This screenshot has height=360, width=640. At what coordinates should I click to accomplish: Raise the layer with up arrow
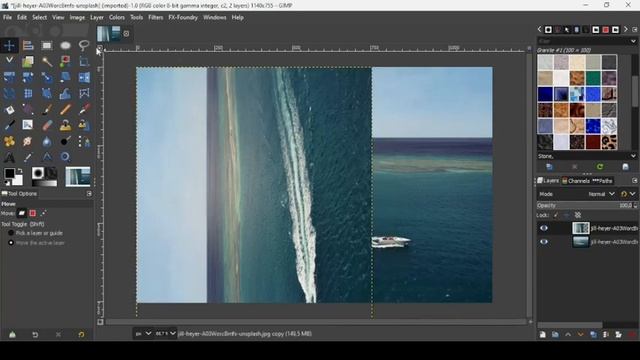(568, 334)
